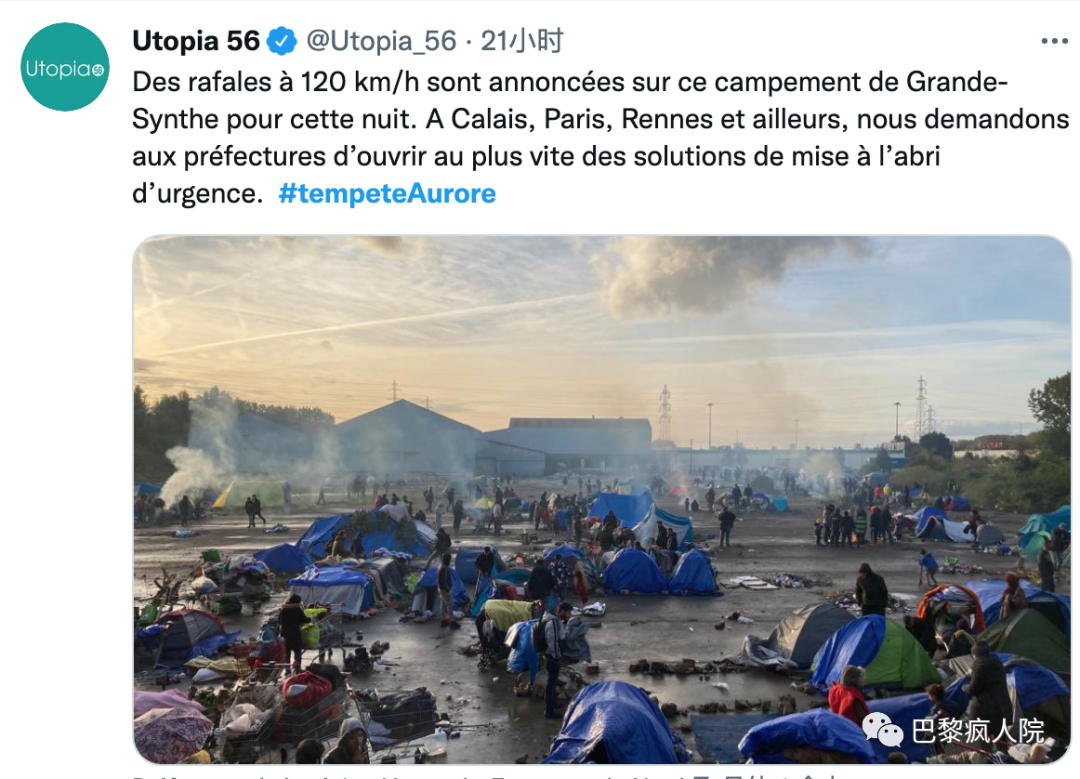Click the tweet text mentioning Grande-Synthe
The height and width of the screenshot is (779, 1080).
coord(601,138)
